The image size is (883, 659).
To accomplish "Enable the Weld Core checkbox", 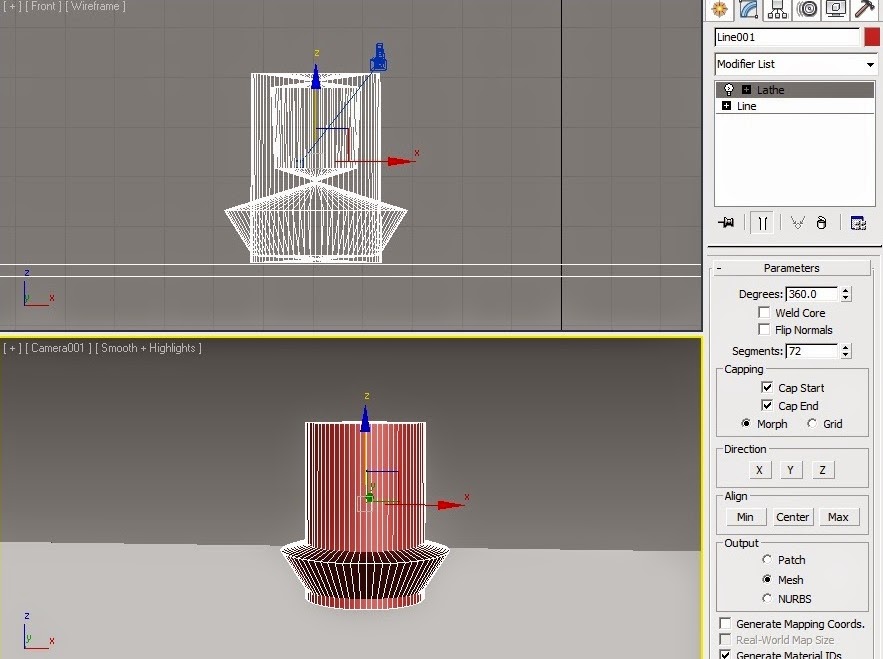I will 765,312.
